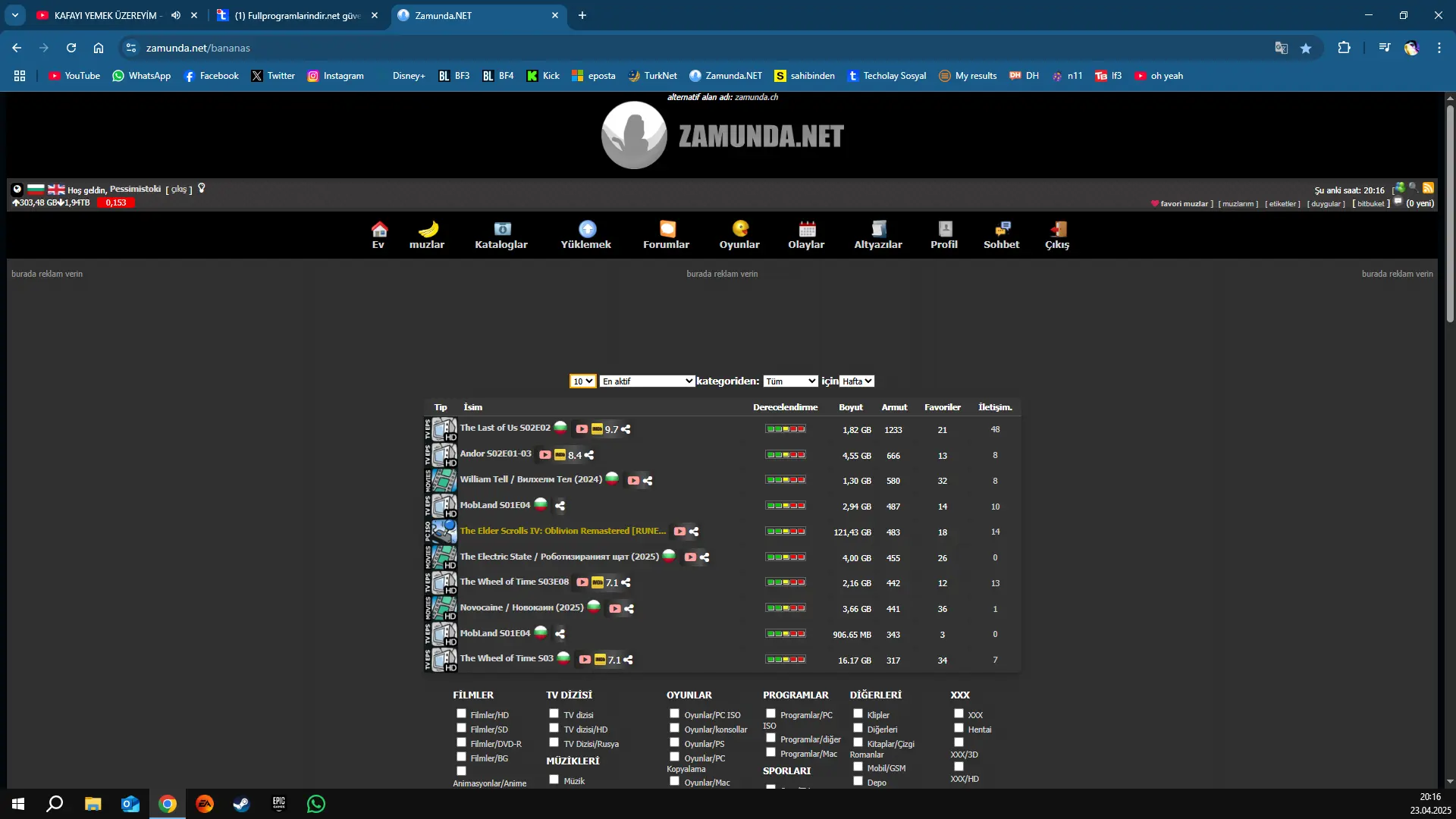This screenshot has height=819, width=1456.
Task: Open Chrome tab search dropdown arrow
Action: (15, 15)
